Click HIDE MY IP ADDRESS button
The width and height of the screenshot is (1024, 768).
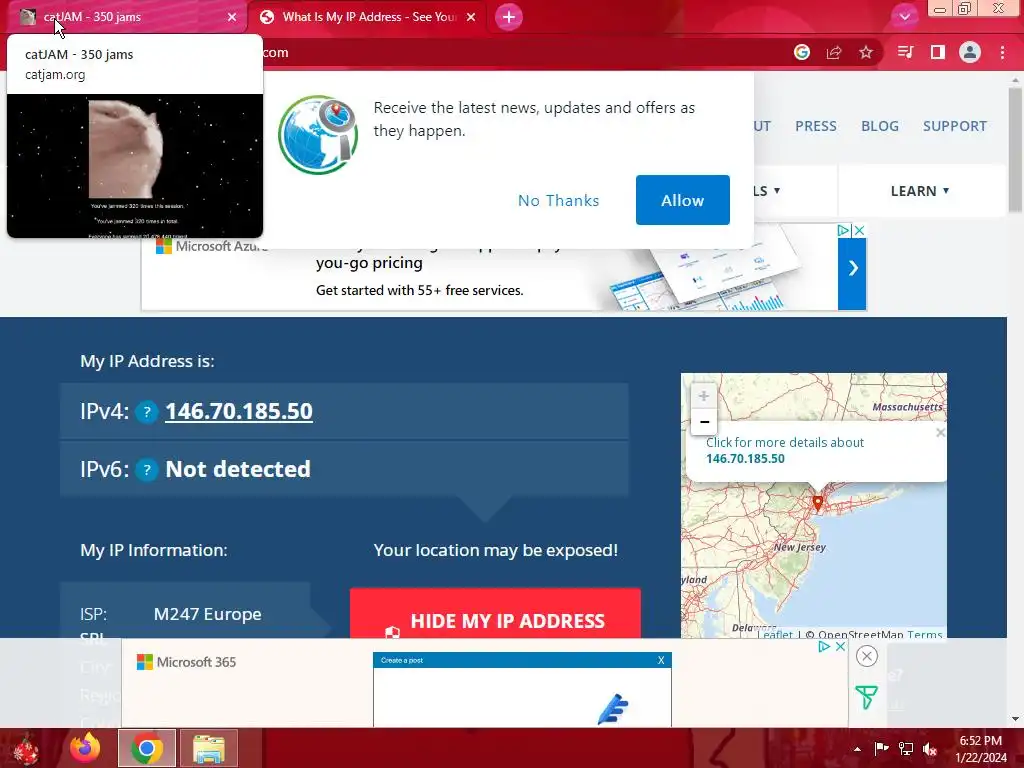click(x=495, y=614)
